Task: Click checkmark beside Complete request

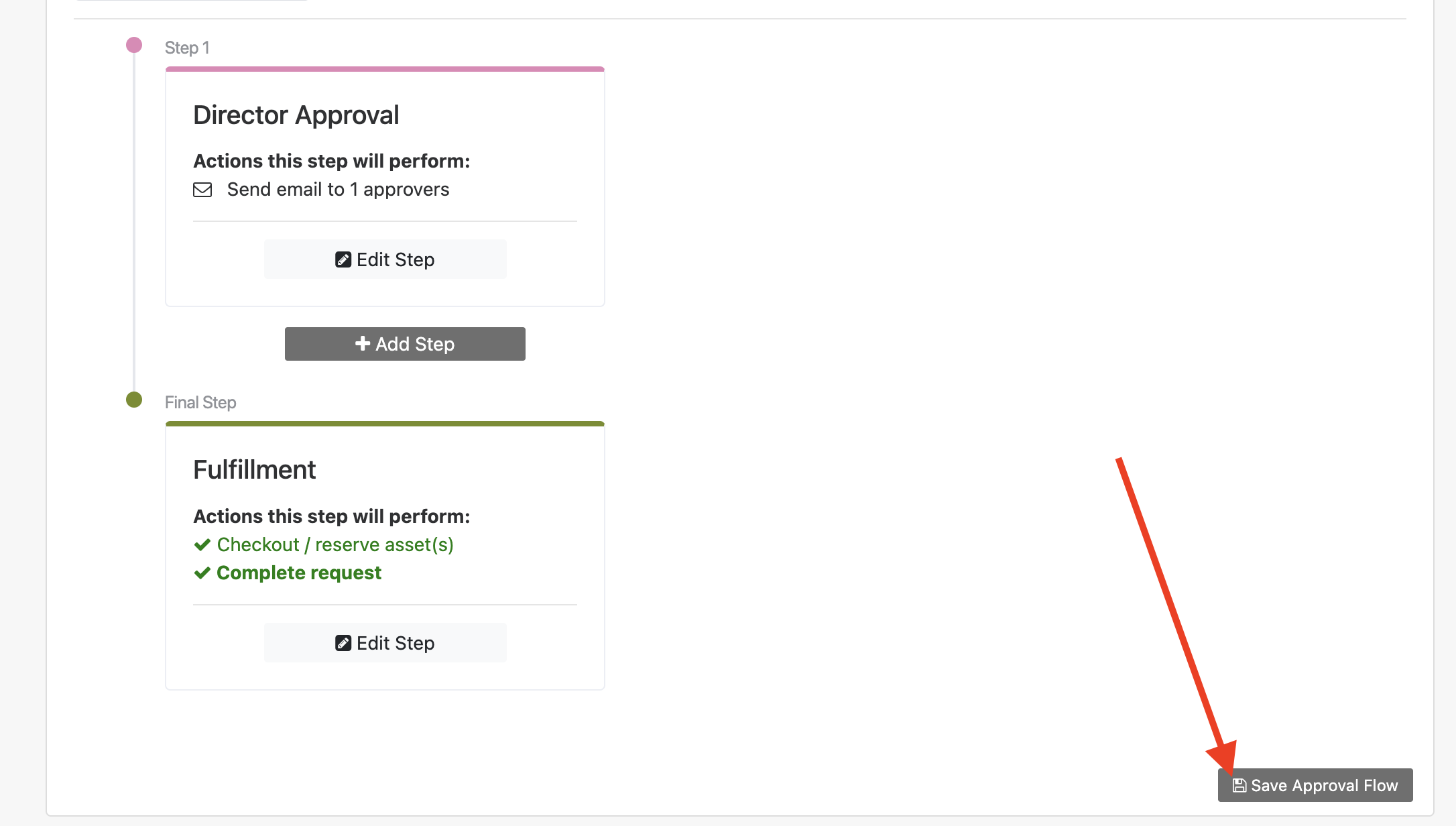Action: point(202,573)
